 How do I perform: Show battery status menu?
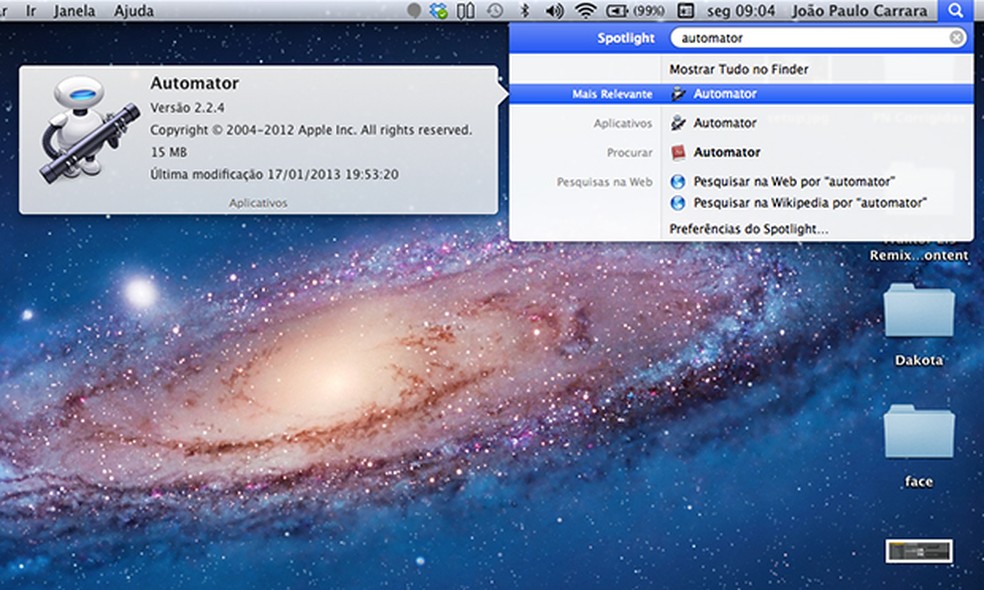pyautogui.click(x=636, y=11)
